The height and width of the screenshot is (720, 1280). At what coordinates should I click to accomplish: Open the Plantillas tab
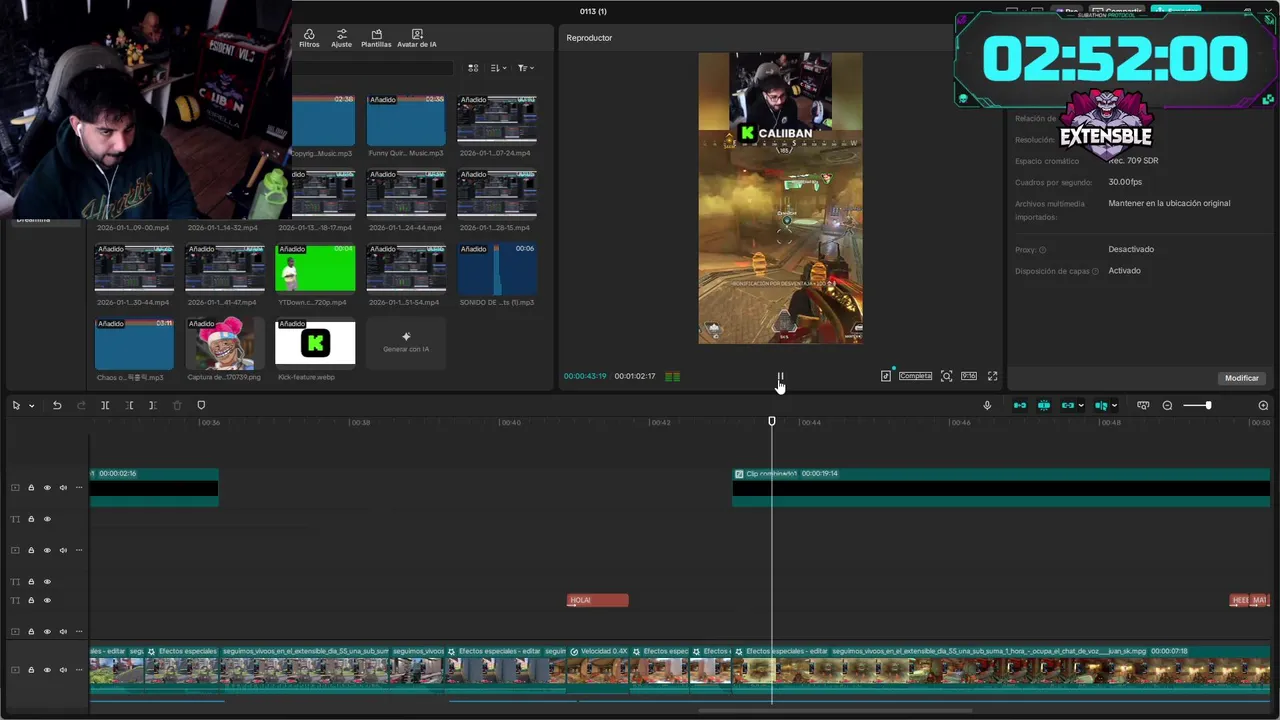coord(376,38)
